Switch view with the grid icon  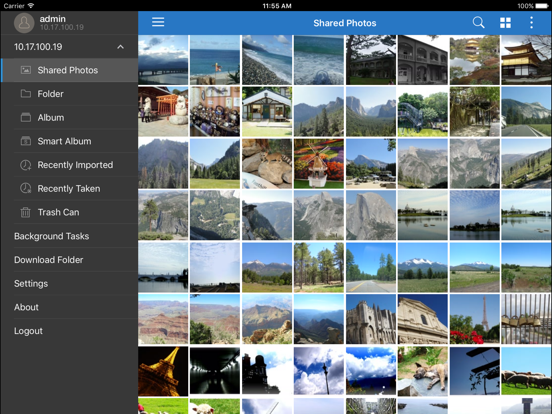pyautogui.click(x=505, y=23)
